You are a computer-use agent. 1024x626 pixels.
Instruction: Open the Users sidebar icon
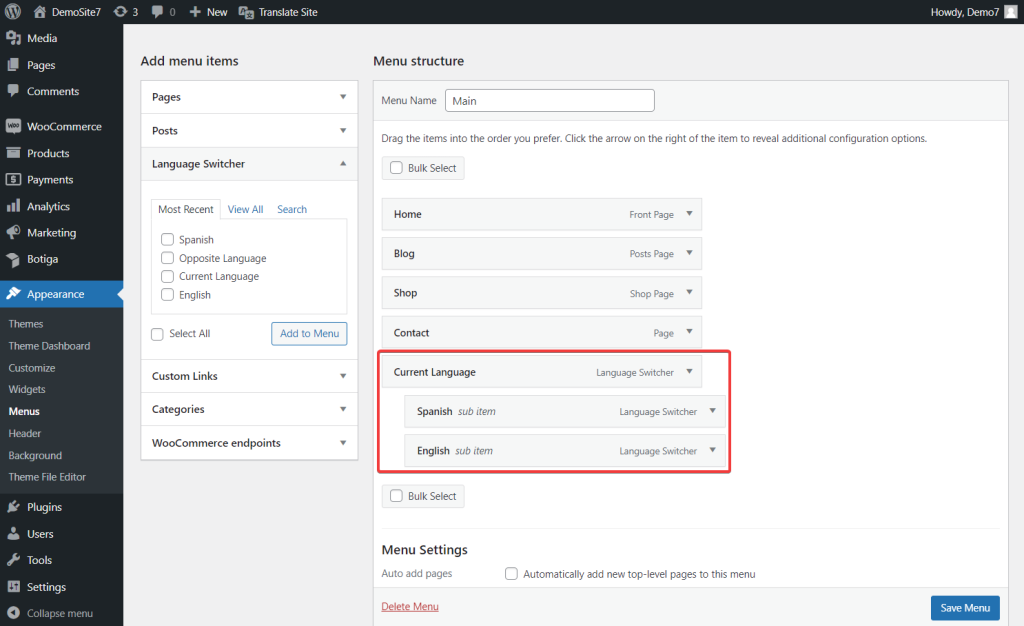(x=13, y=533)
